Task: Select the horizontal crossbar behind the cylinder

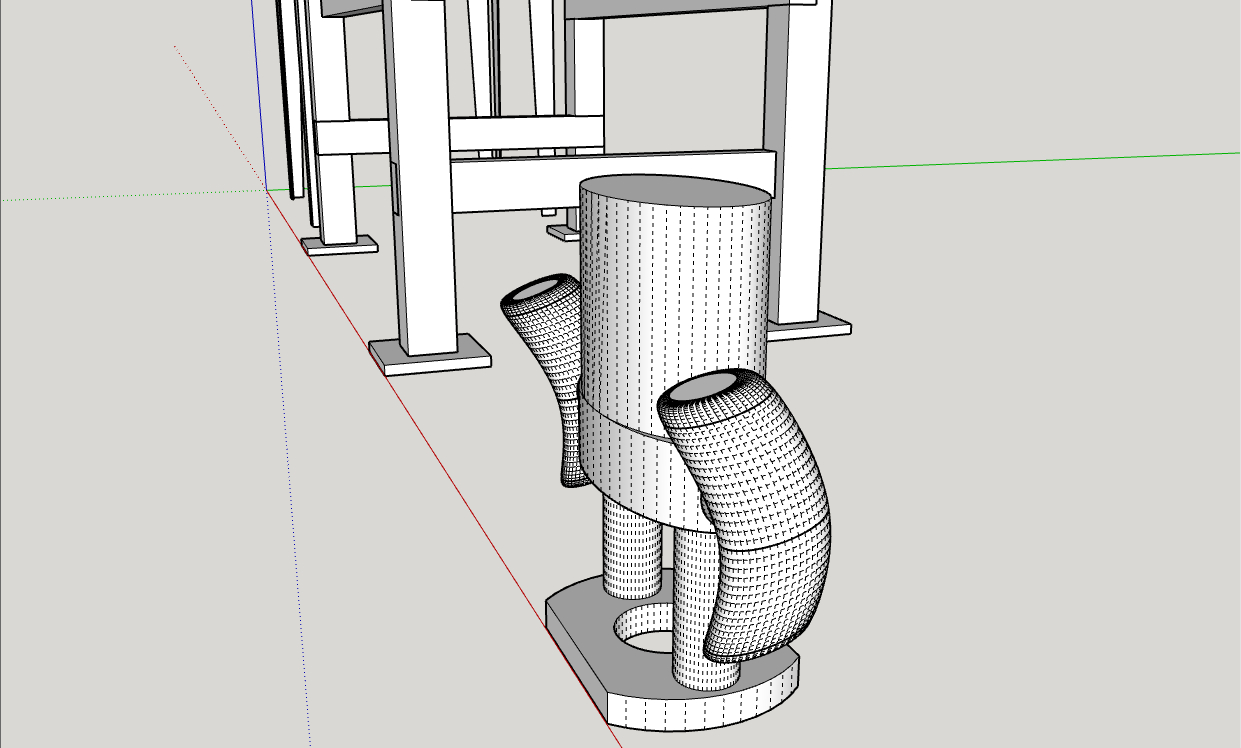Action: pos(520,182)
